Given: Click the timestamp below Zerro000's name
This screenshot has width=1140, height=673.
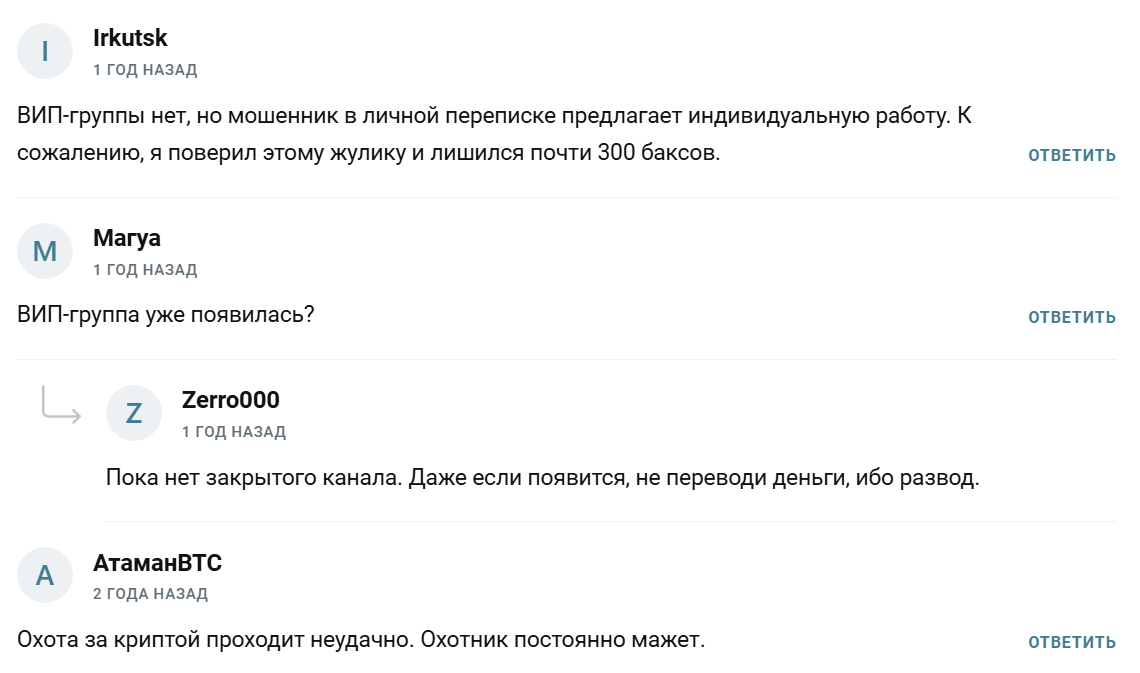Looking at the screenshot, I should [235, 431].
